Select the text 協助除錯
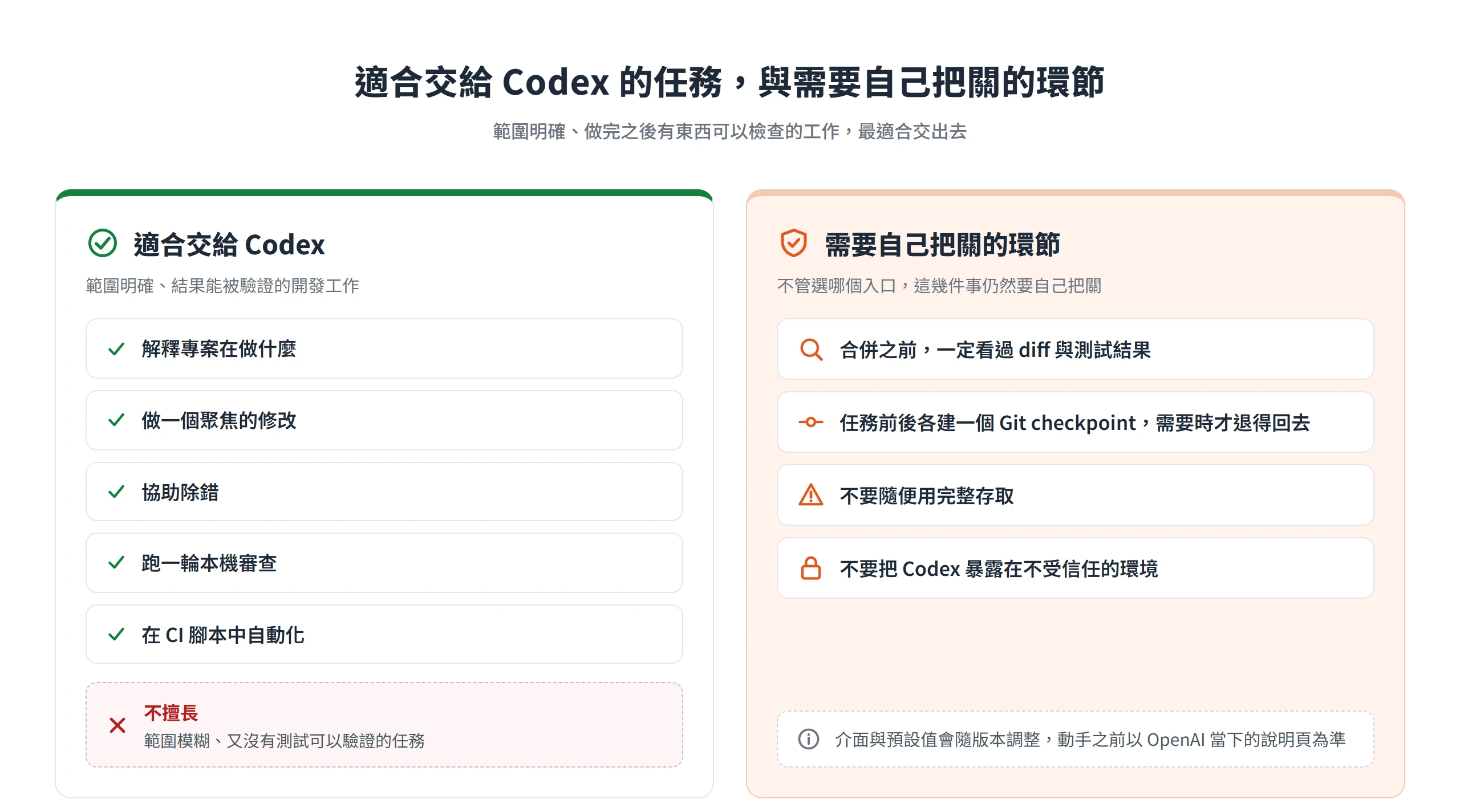Image resolution: width=1460 pixels, height=812 pixels. point(180,492)
